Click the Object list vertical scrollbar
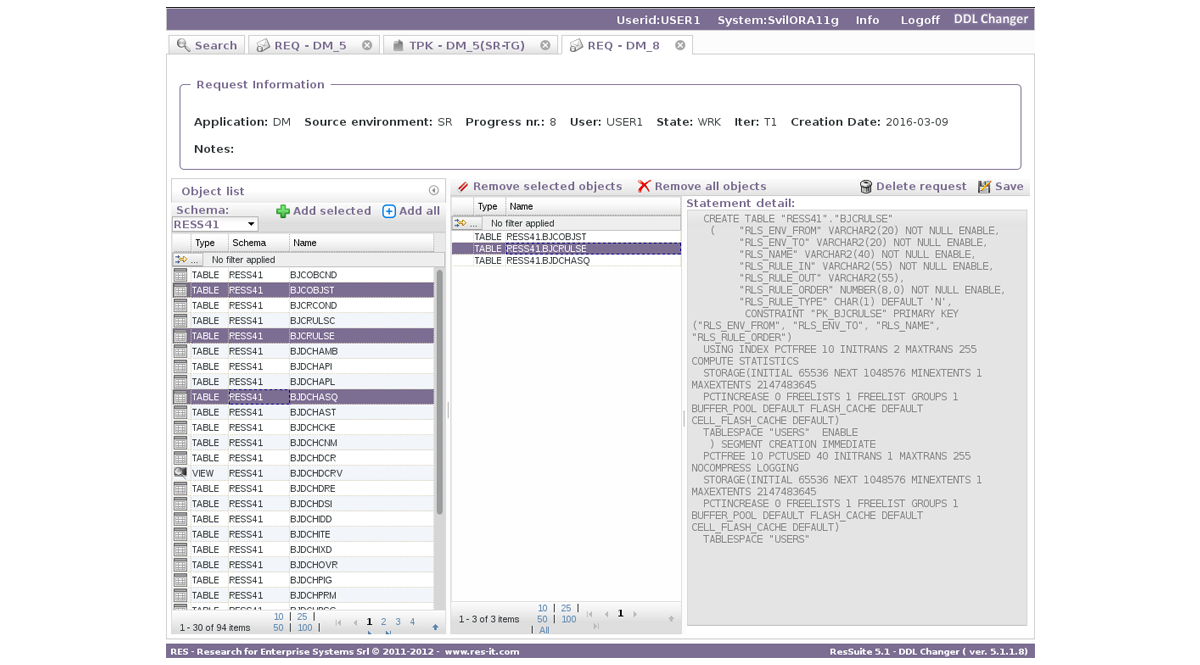The image size is (1200, 665). coord(439,392)
